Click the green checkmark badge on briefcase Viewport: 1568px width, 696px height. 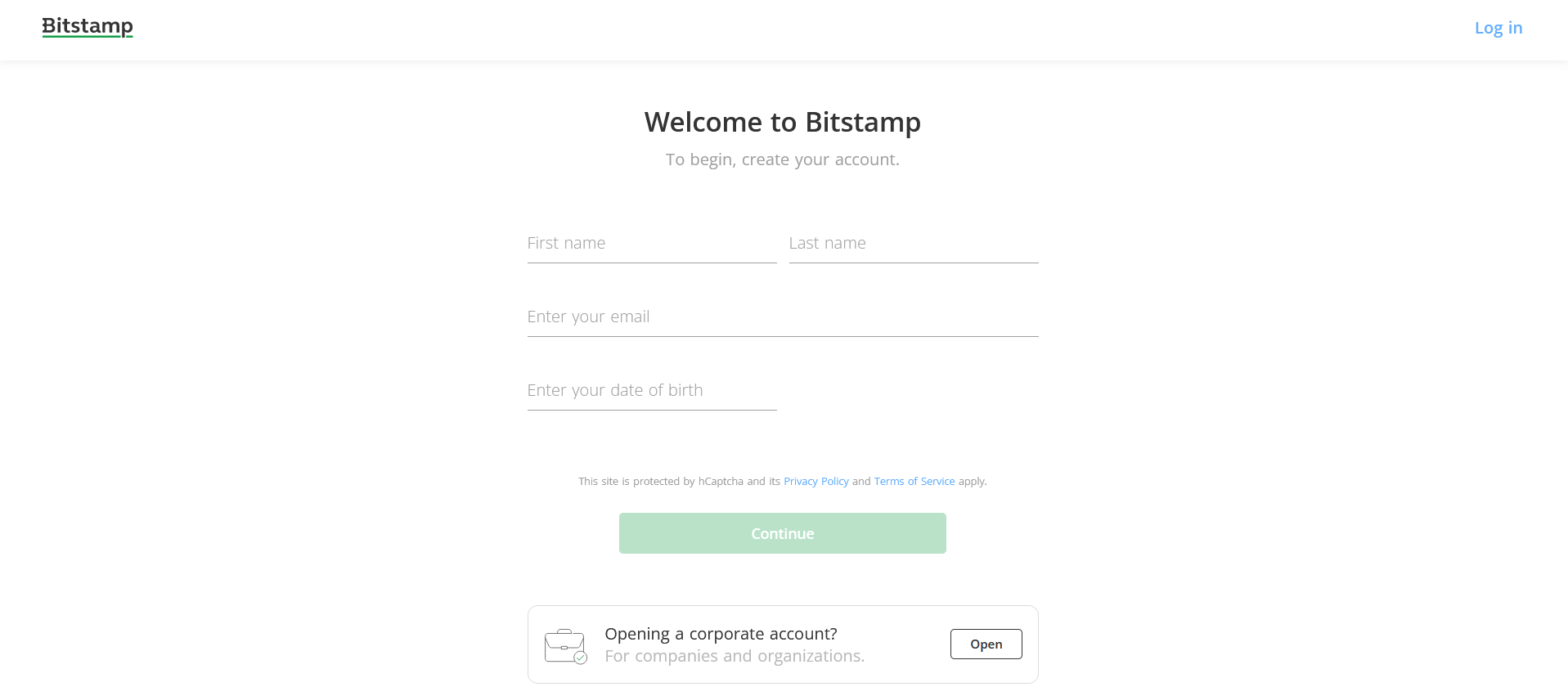(581, 658)
